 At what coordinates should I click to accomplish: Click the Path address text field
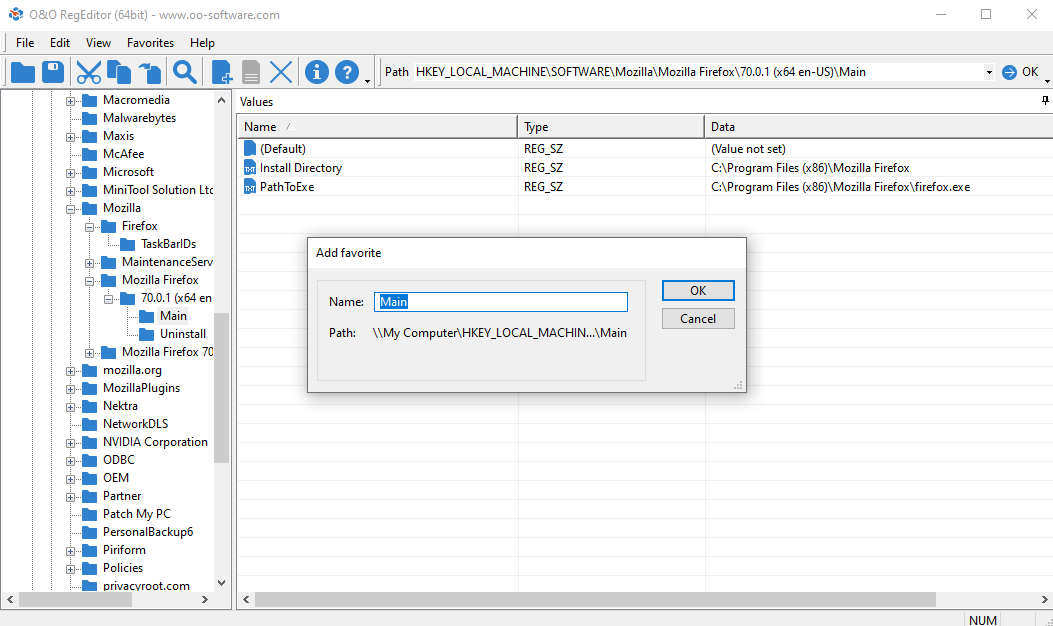698,72
